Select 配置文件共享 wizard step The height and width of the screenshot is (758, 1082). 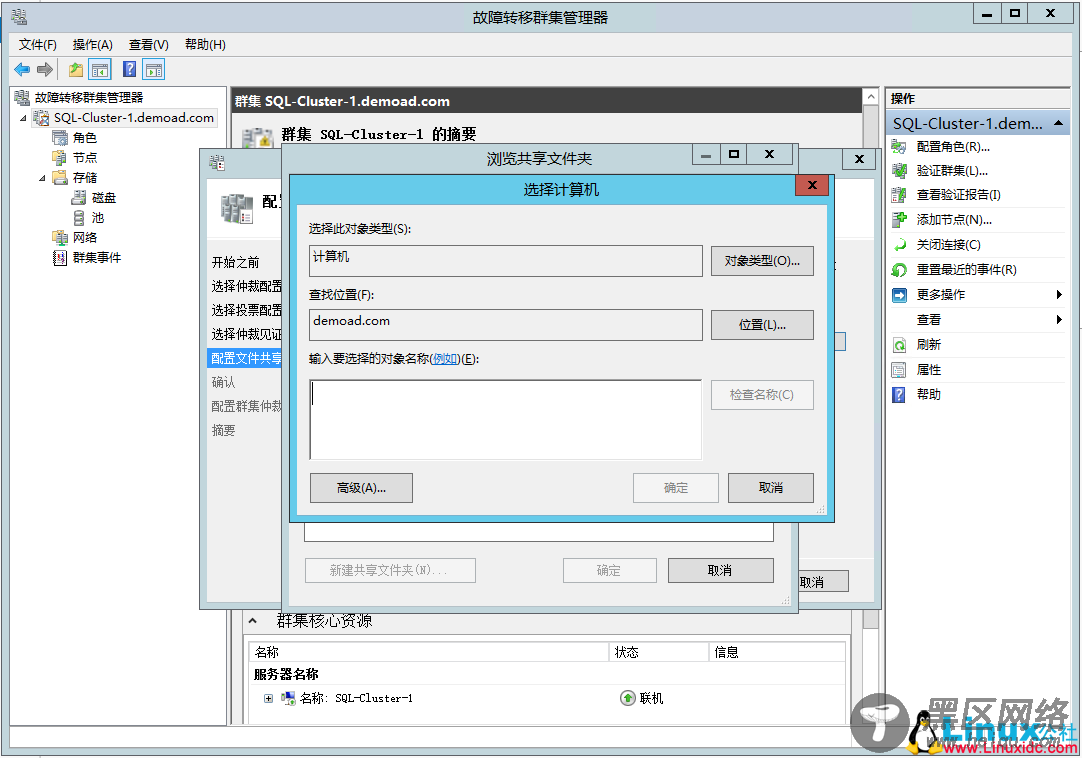[246, 358]
